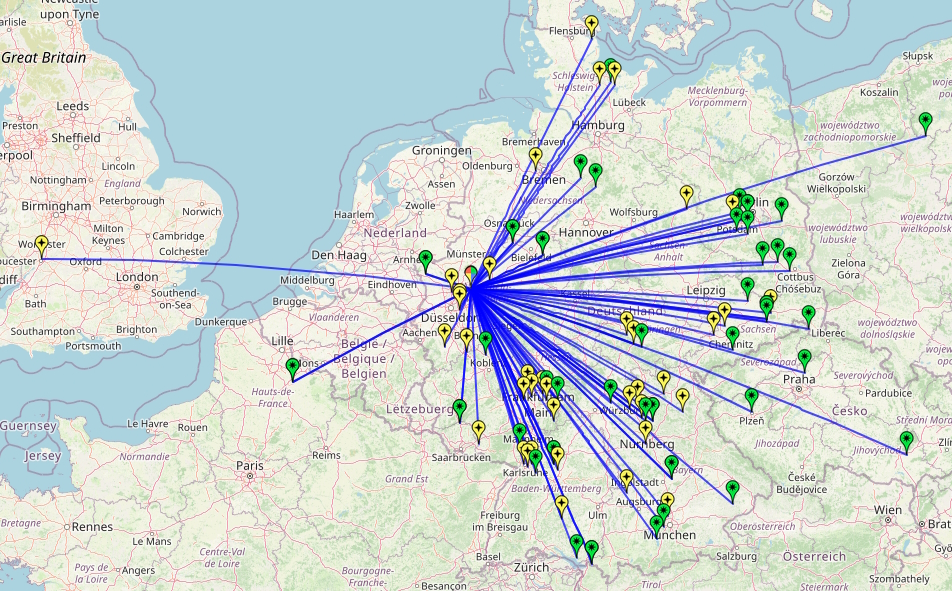Viewport: 952px width, 591px height.
Task: Select the yellow marker at Flensburg
Action: tap(591, 25)
